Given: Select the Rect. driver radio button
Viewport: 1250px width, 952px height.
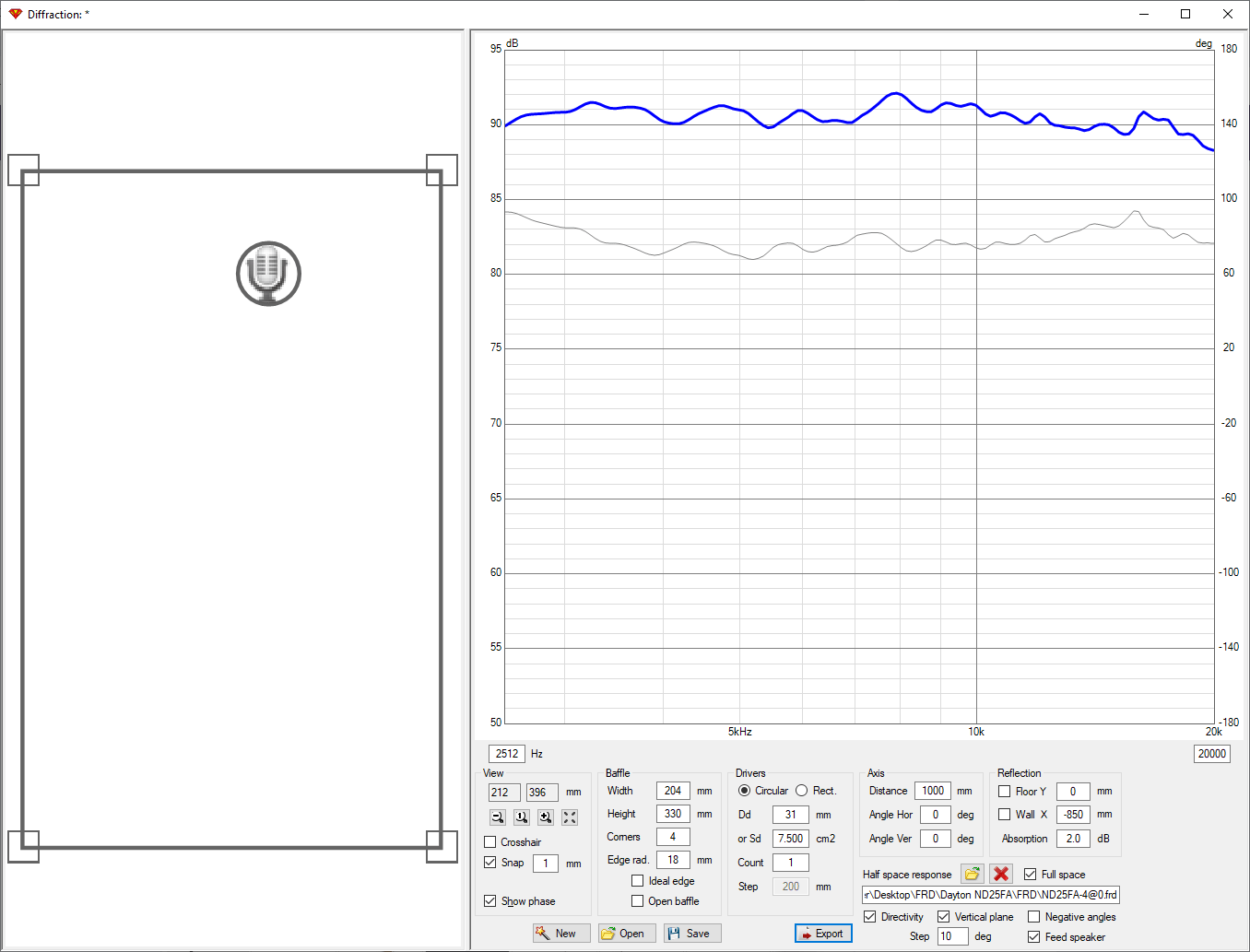Looking at the screenshot, I should pos(802,791).
